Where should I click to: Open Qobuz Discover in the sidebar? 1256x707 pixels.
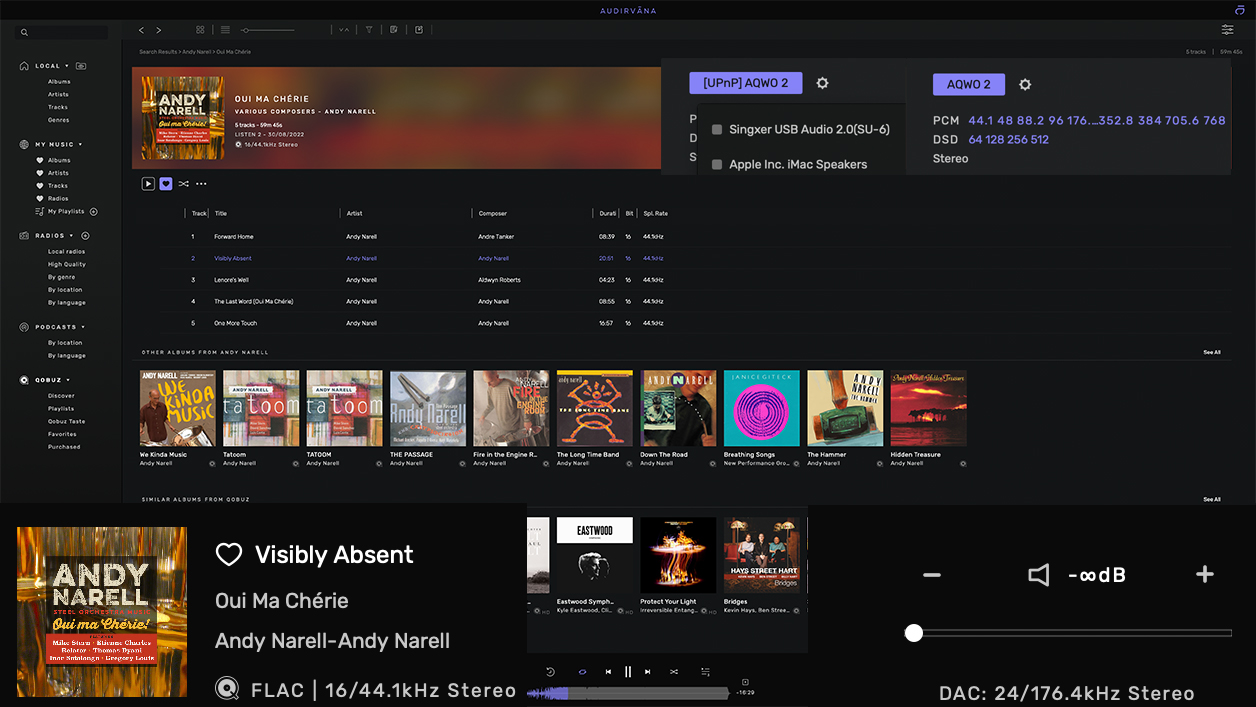coord(61,396)
